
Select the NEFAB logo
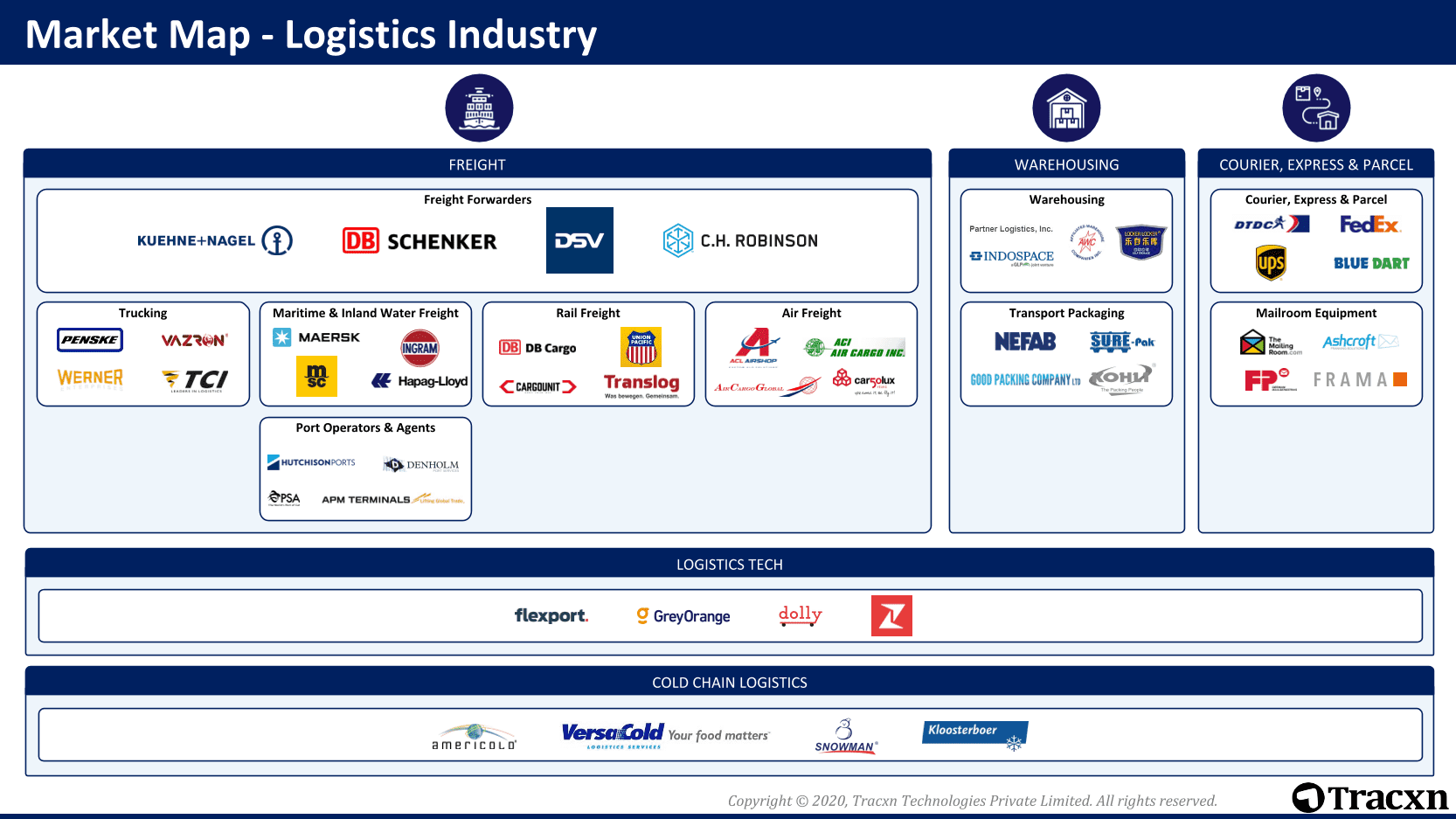click(1025, 342)
